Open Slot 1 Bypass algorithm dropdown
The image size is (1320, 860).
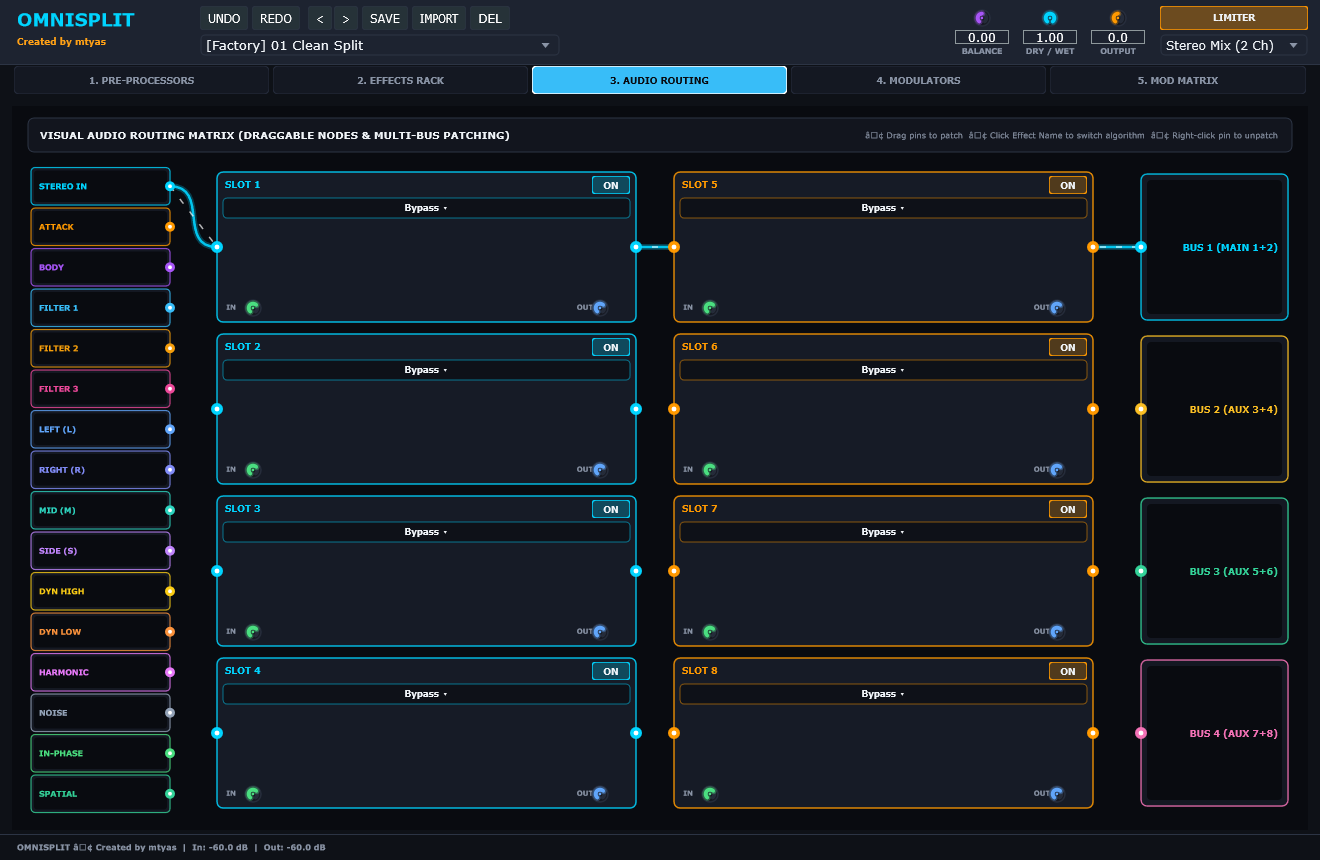[x=426, y=208]
